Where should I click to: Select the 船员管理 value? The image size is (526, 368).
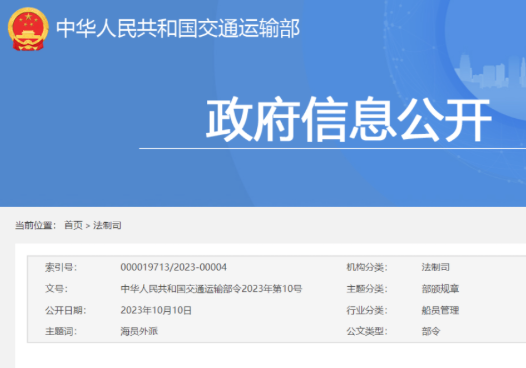[440, 310]
